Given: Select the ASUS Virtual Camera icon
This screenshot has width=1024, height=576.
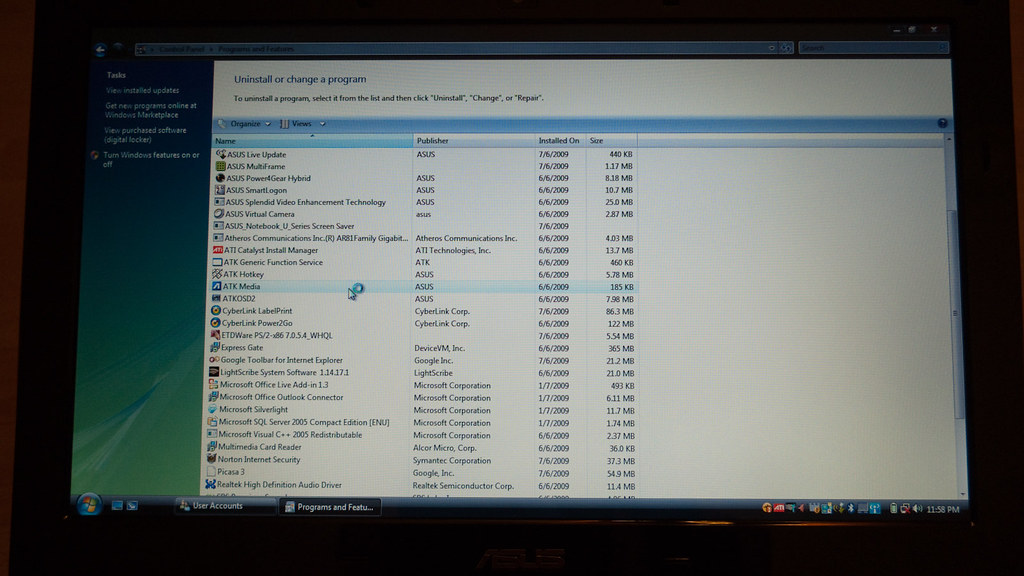Looking at the screenshot, I should (219, 214).
